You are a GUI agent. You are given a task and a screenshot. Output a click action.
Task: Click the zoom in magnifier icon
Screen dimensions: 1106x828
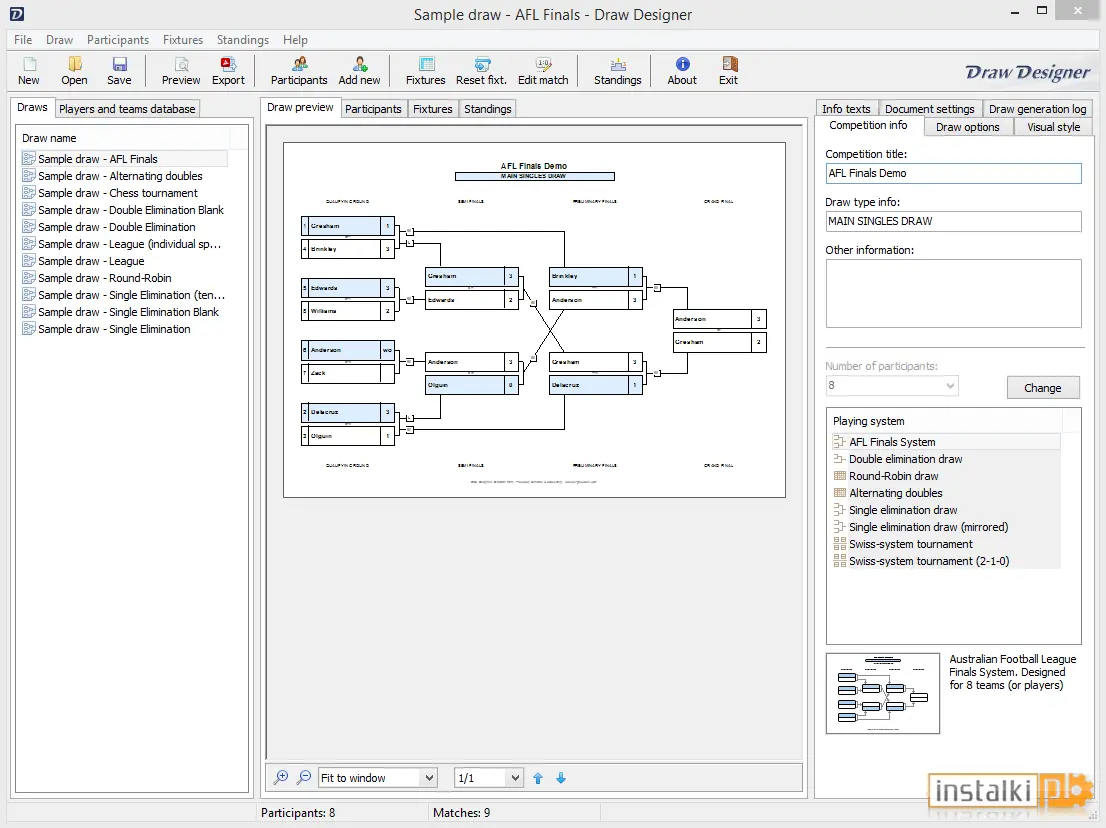[x=281, y=777]
